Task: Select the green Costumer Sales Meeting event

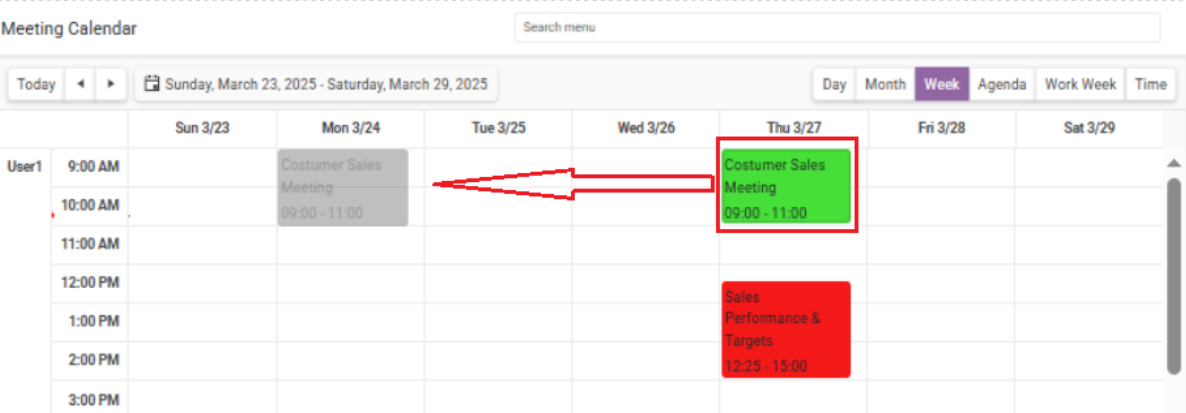Action: click(786, 187)
